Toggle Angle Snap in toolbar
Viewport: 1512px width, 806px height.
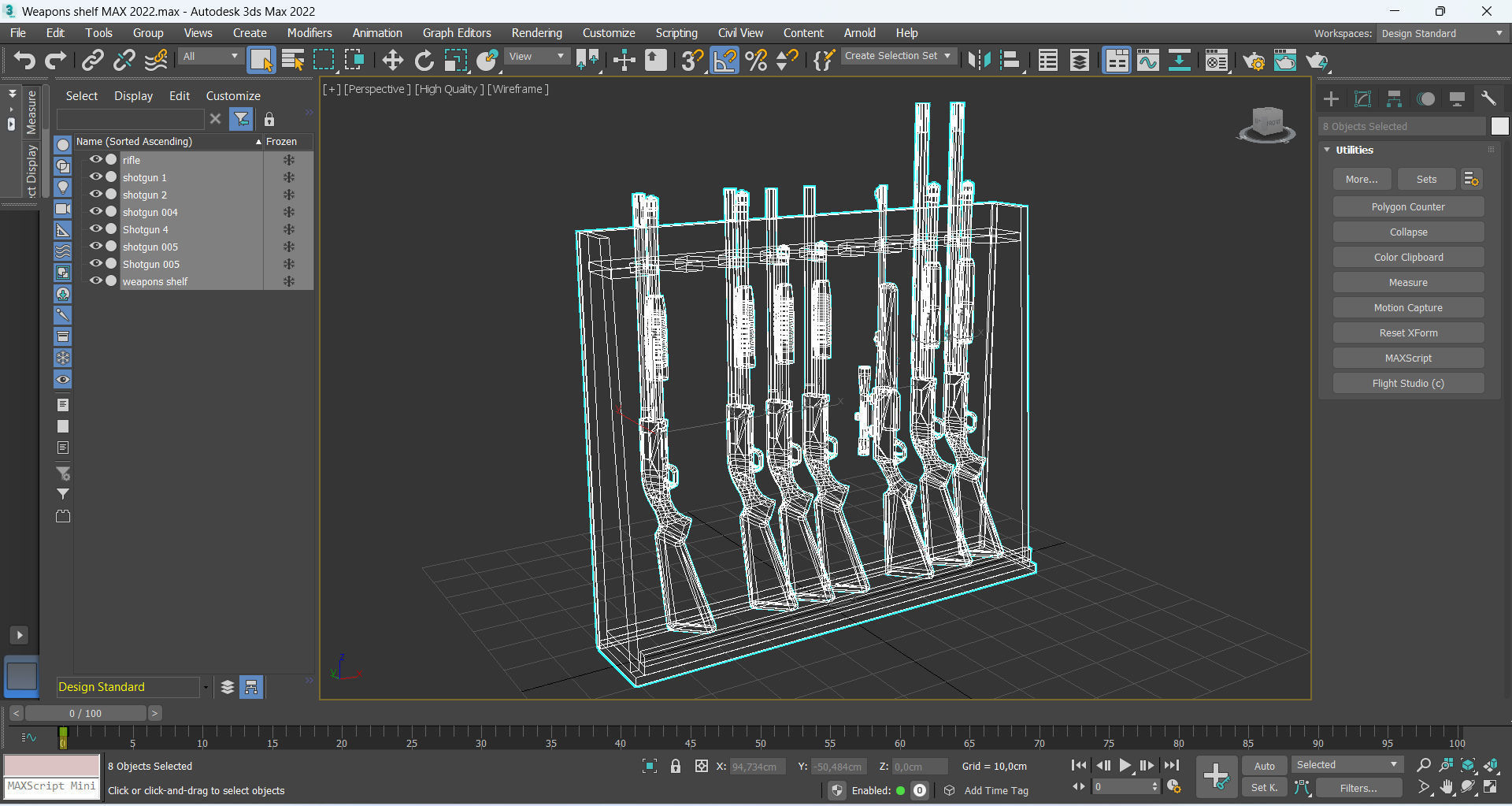[x=724, y=61]
